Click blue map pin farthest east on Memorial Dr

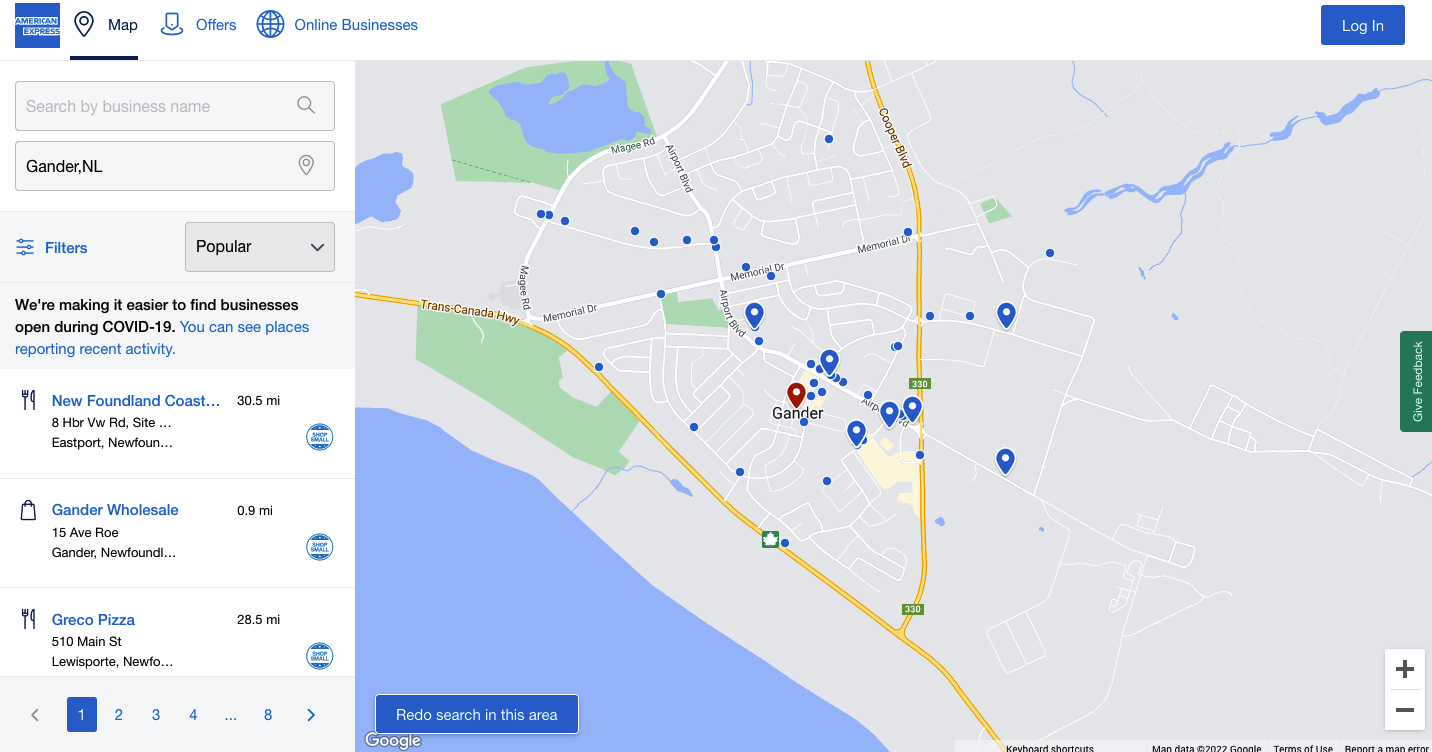coord(1007,315)
